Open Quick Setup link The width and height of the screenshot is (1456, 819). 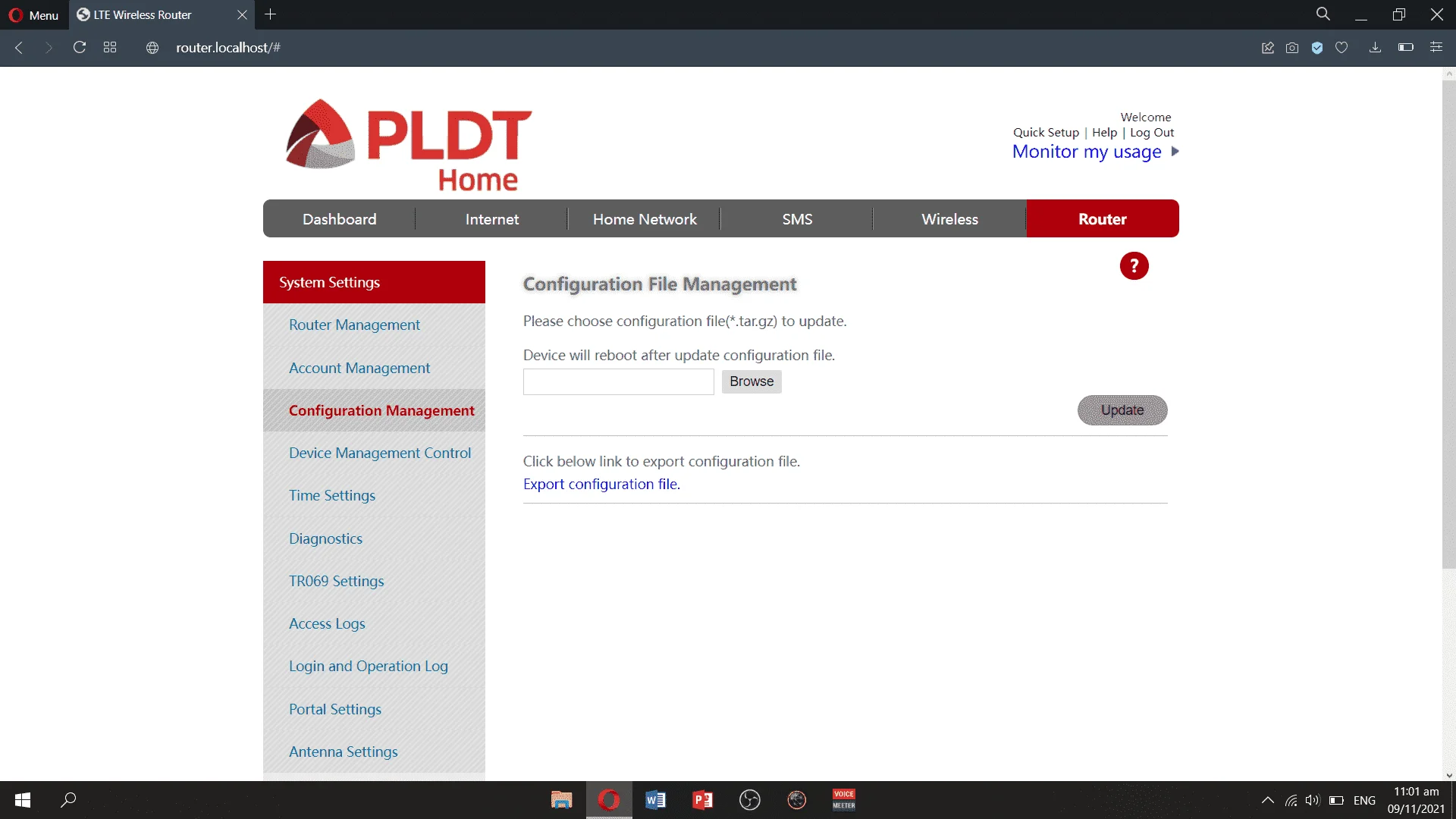1046,133
